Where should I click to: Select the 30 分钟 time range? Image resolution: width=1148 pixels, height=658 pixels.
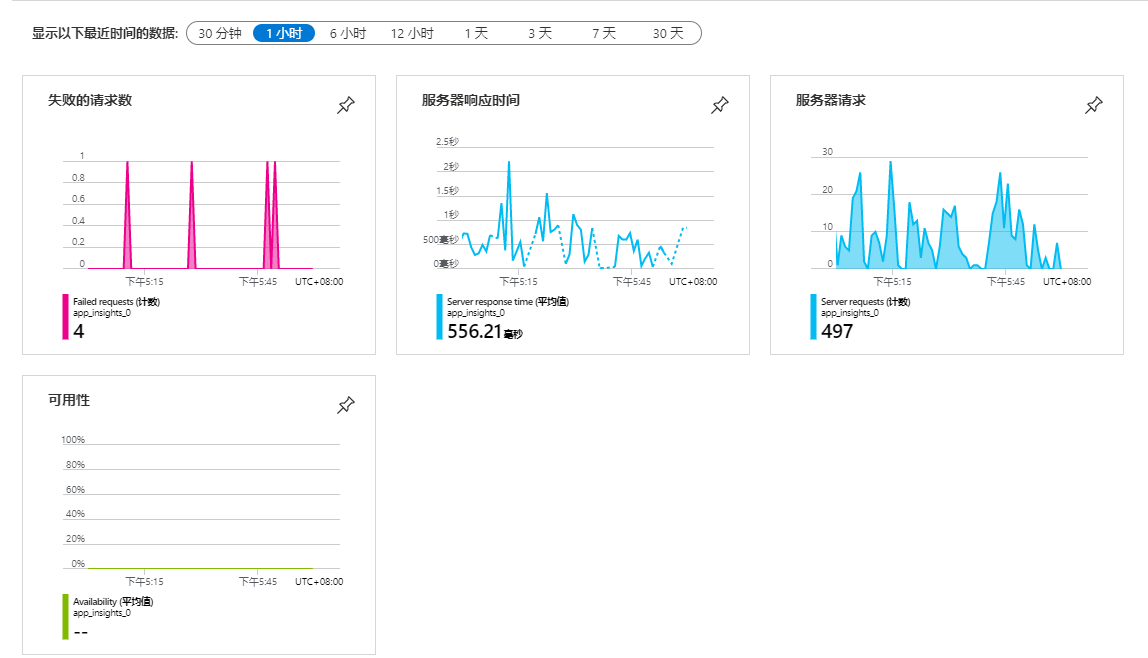click(x=220, y=34)
